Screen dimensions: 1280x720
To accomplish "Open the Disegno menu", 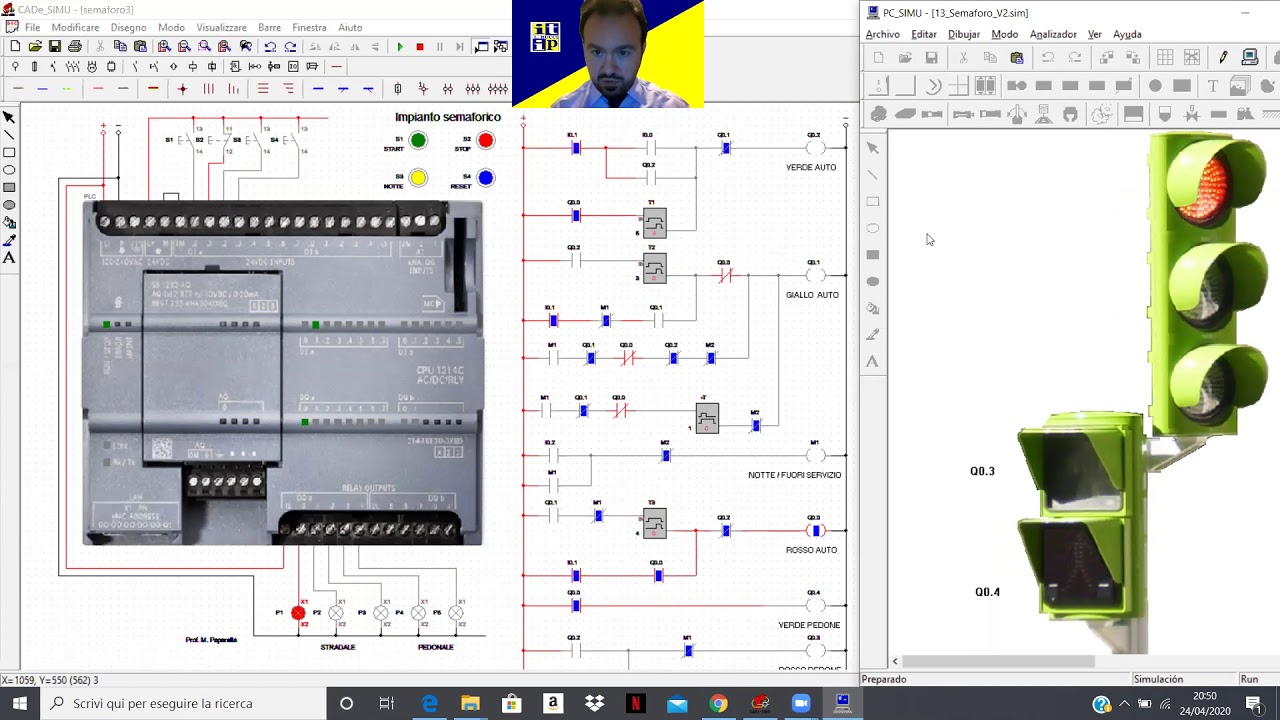I will pyautogui.click(x=129, y=28).
